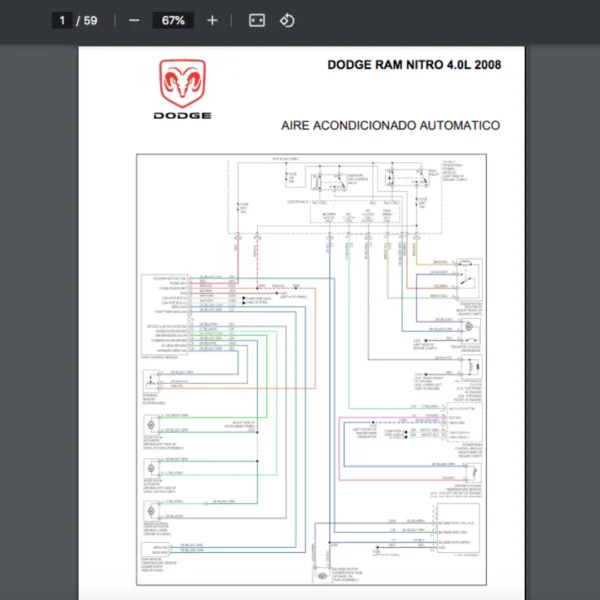
Task: Click the red Dodge ram logo
Action: tap(182, 82)
